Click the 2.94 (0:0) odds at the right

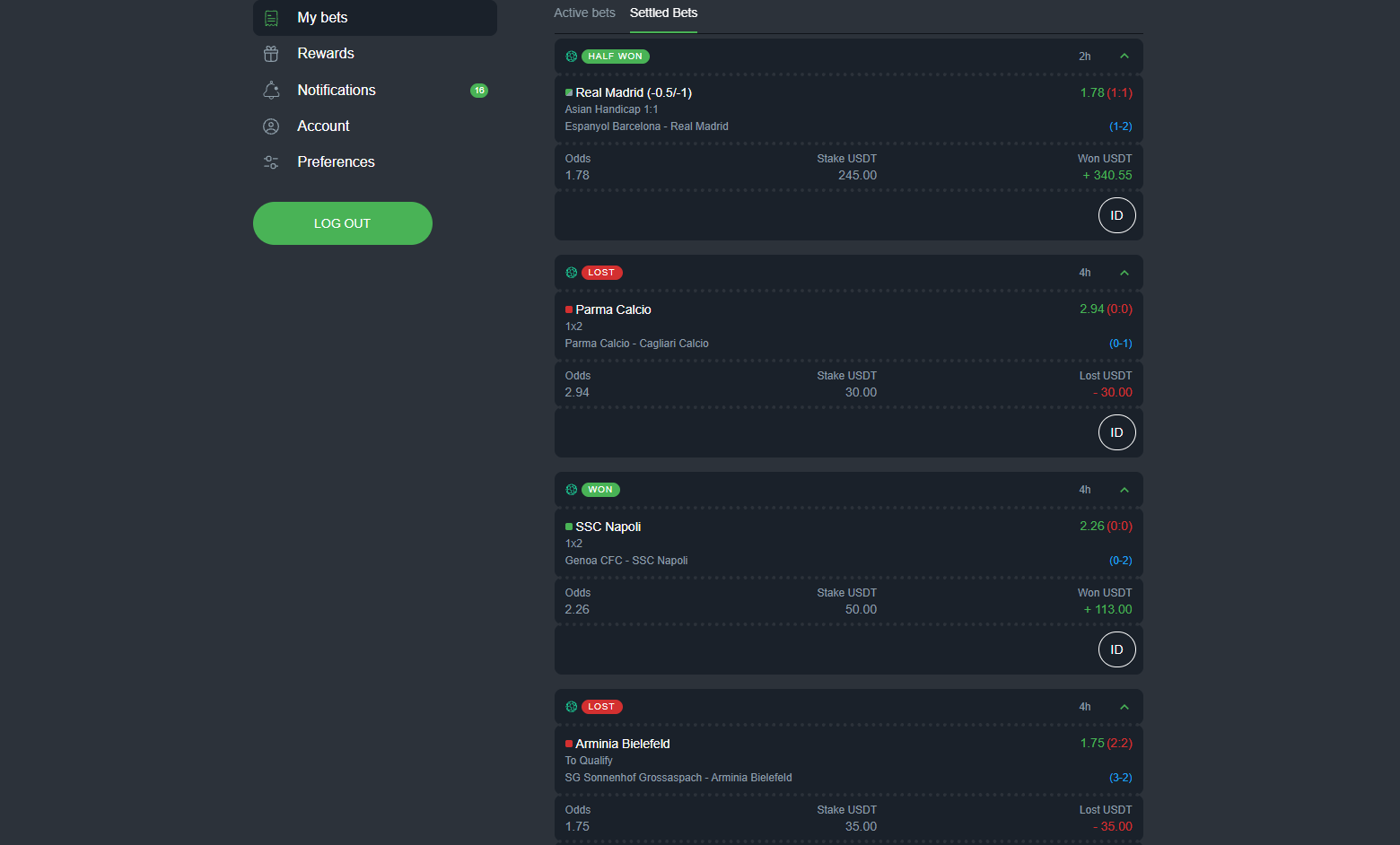pos(1107,309)
